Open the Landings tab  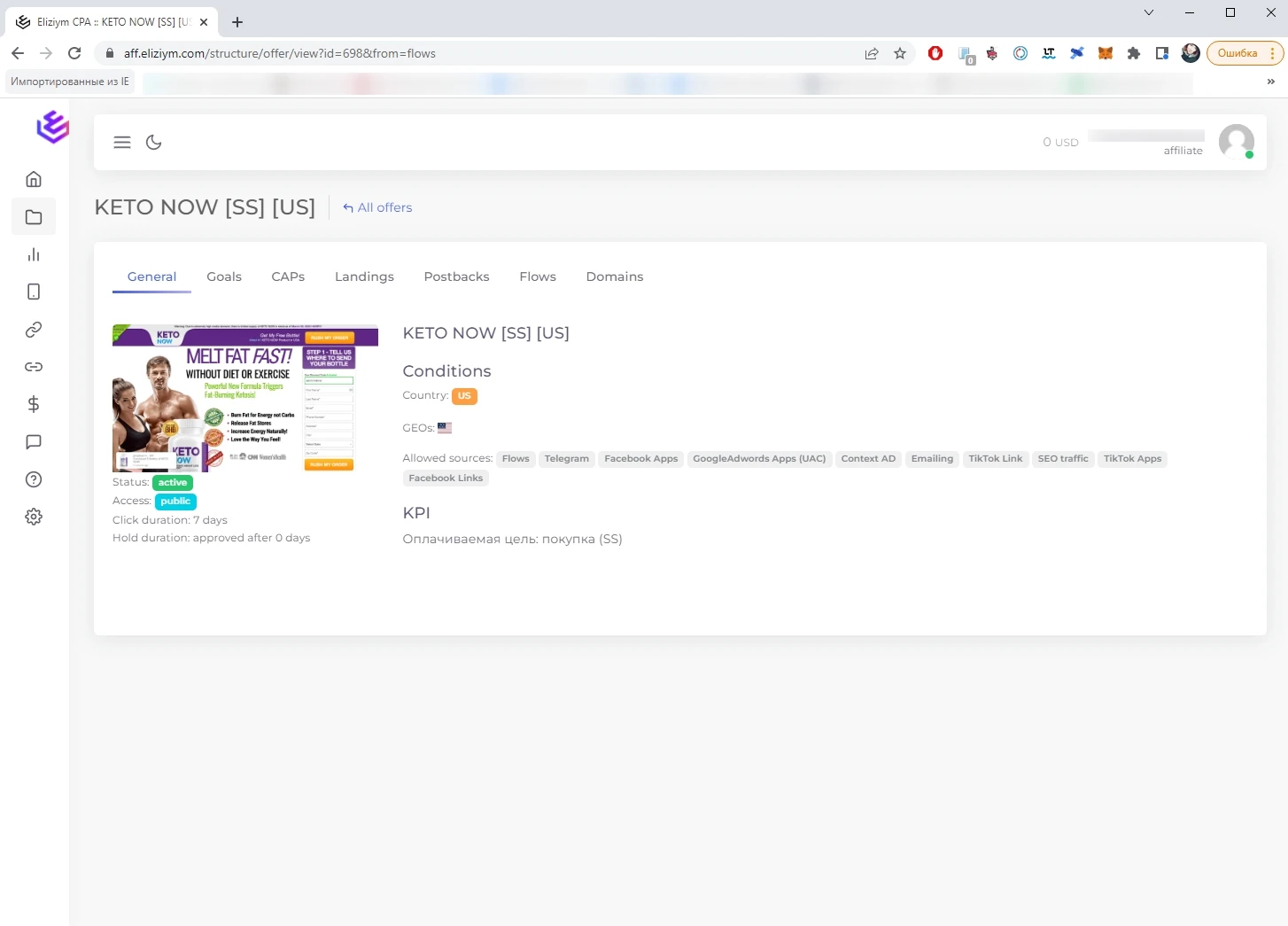click(364, 276)
